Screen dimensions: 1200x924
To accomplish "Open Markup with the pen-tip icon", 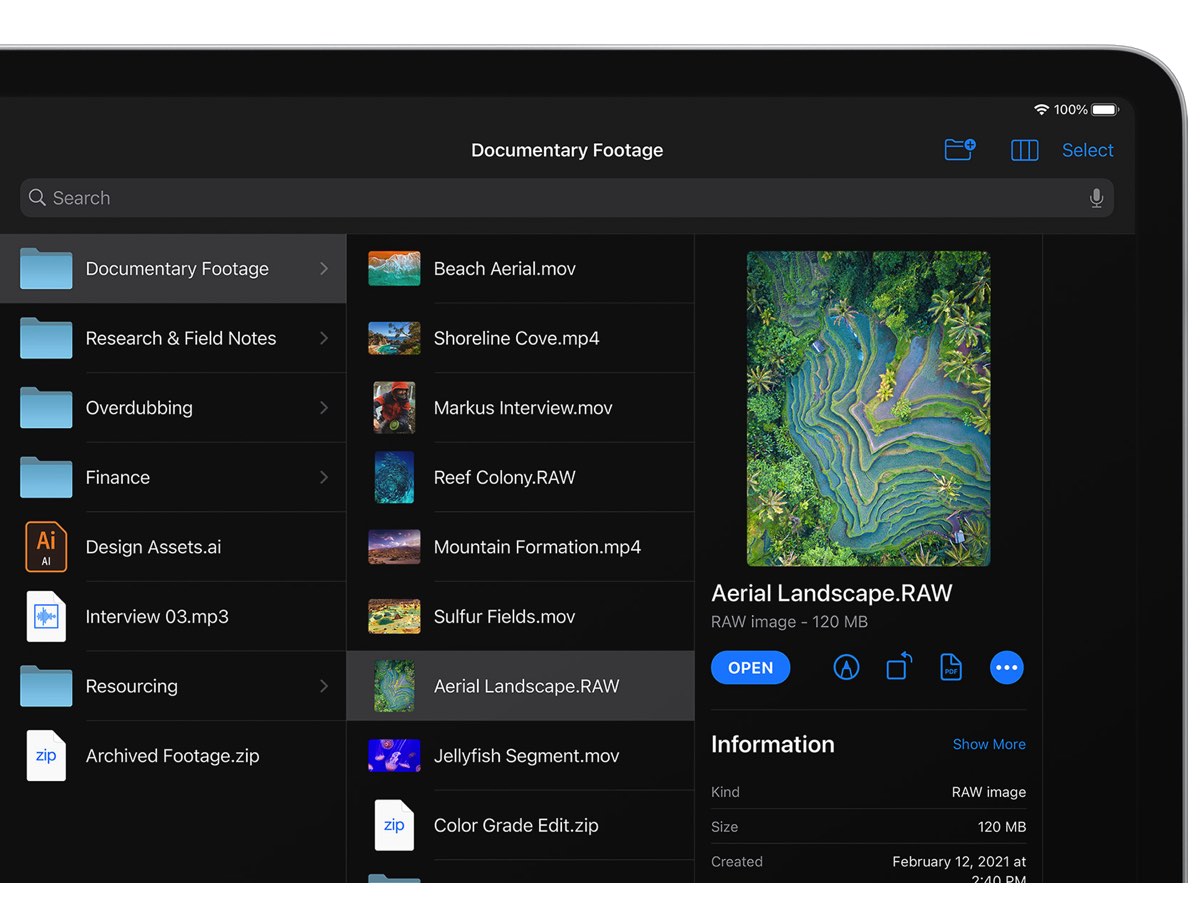I will tap(846, 668).
